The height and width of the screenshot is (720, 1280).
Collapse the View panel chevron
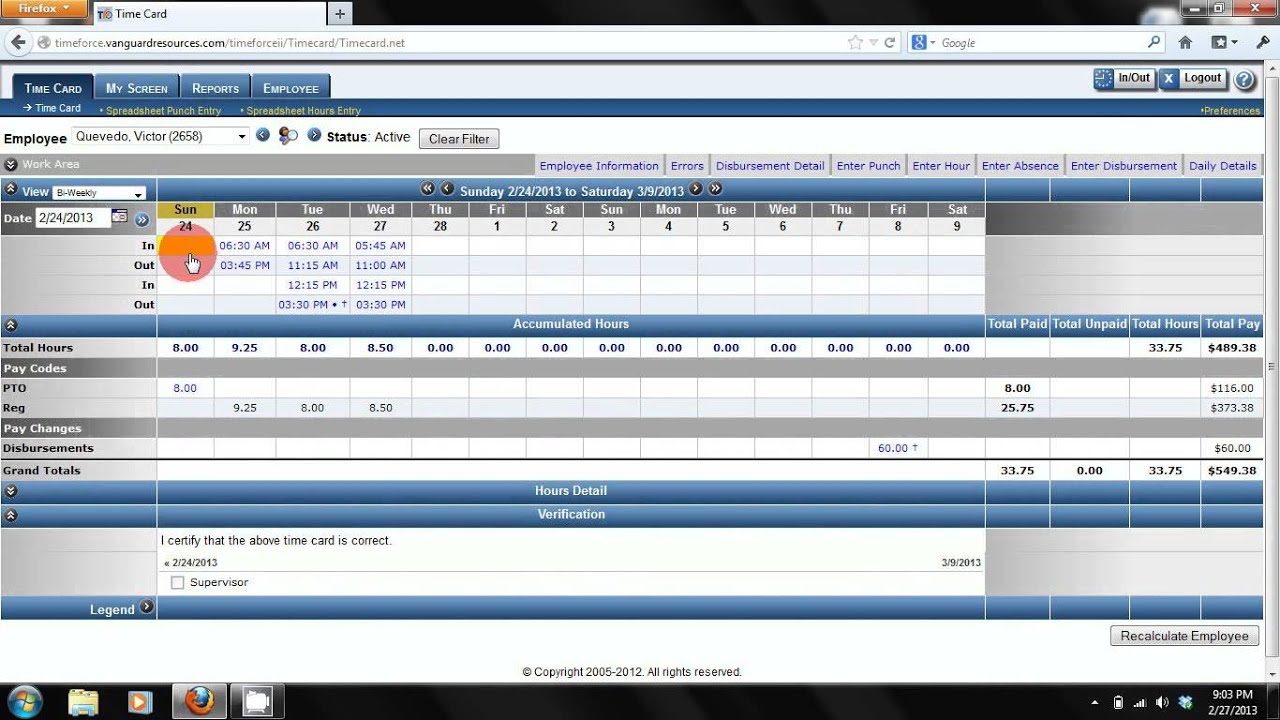coord(11,190)
